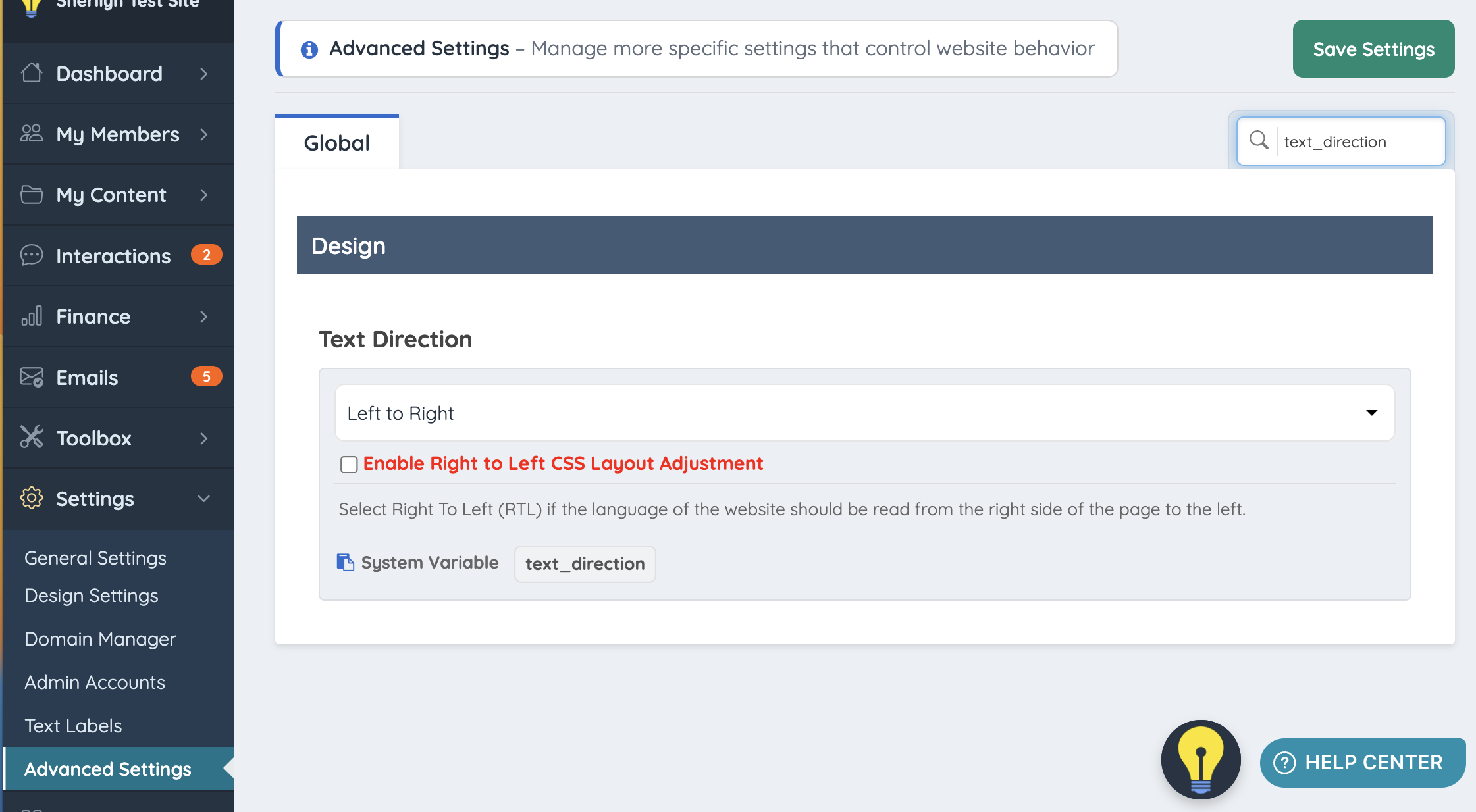Open the Text Direction dropdown
This screenshot has width=1476, height=812.
pyautogui.click(x=864, y=413)
